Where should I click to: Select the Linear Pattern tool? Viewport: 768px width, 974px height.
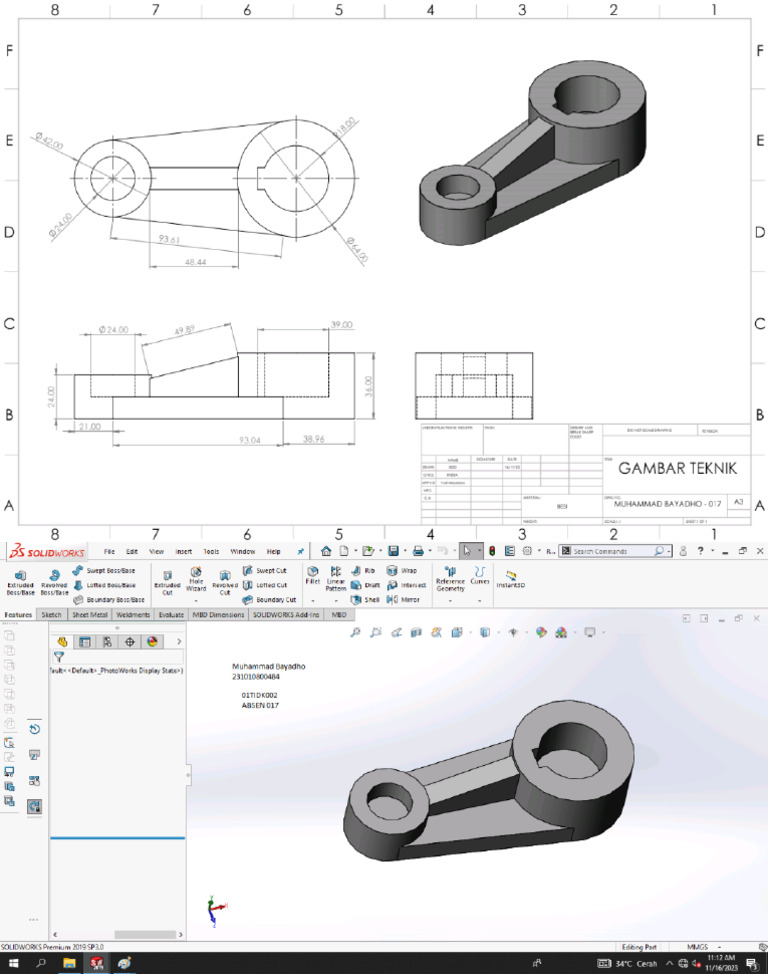336,578
